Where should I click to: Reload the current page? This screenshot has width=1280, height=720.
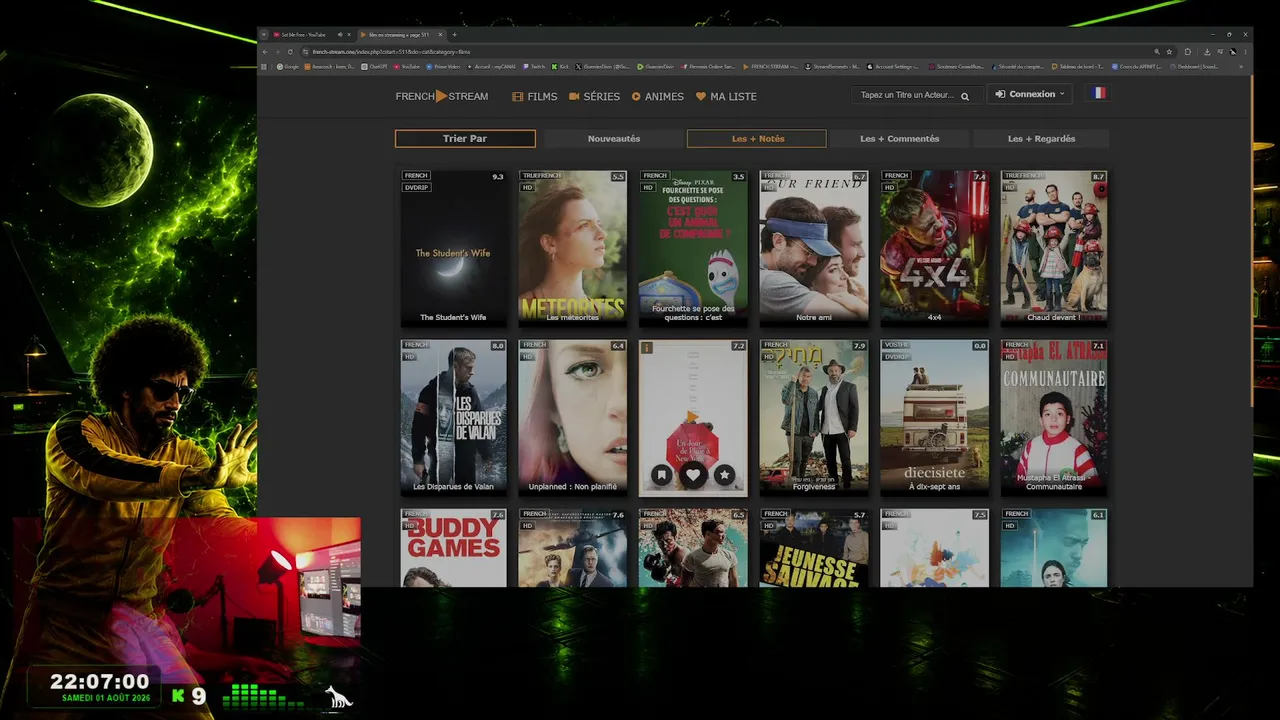coord(290,51)
